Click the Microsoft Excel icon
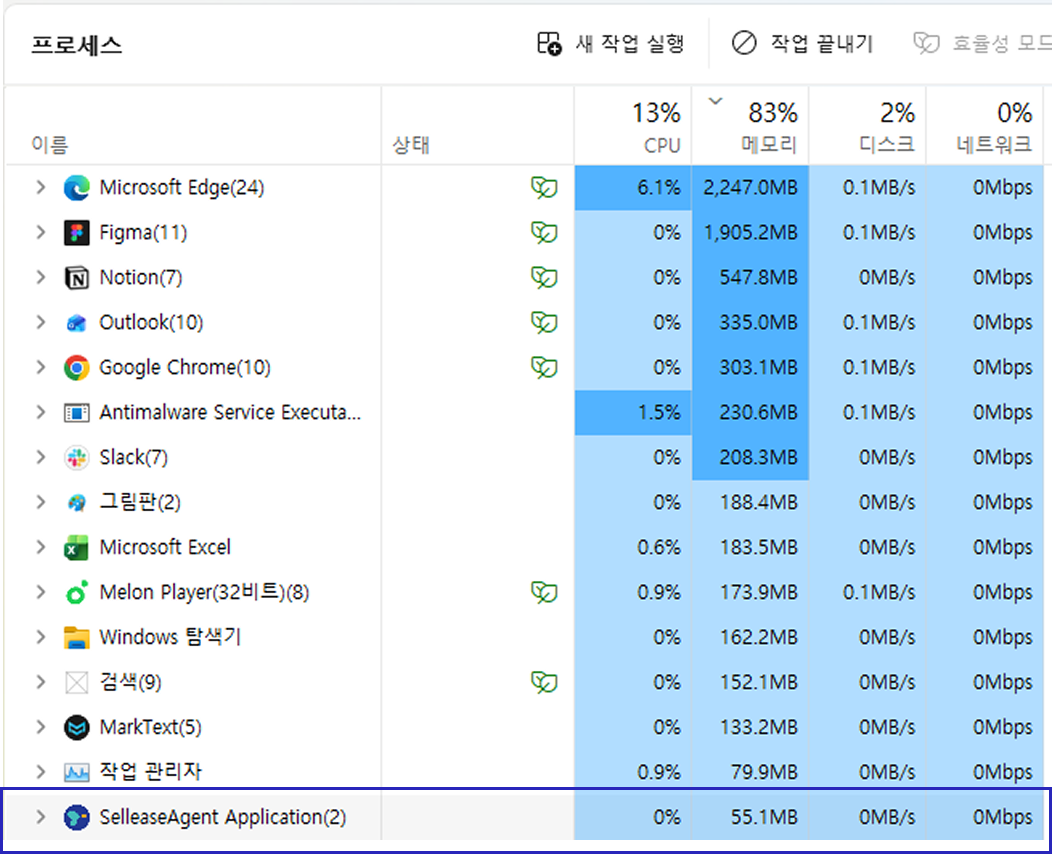The image size is (1052, 854). pos(76,547)
